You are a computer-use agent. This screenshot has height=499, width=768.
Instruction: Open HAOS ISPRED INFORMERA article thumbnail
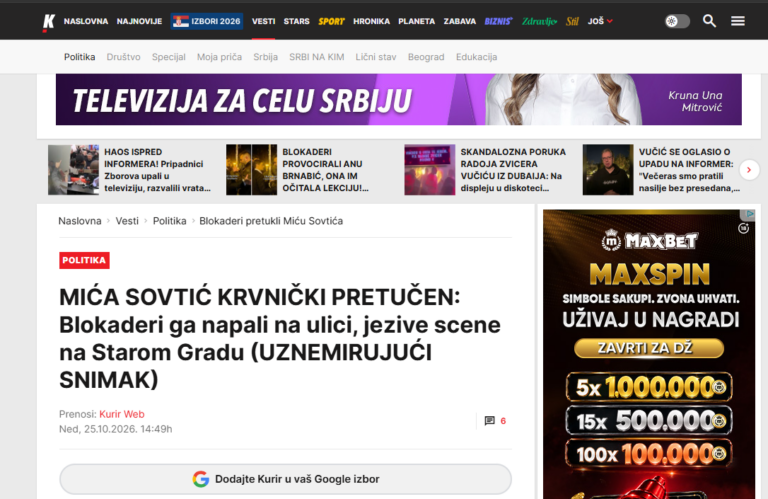[73, 170]
